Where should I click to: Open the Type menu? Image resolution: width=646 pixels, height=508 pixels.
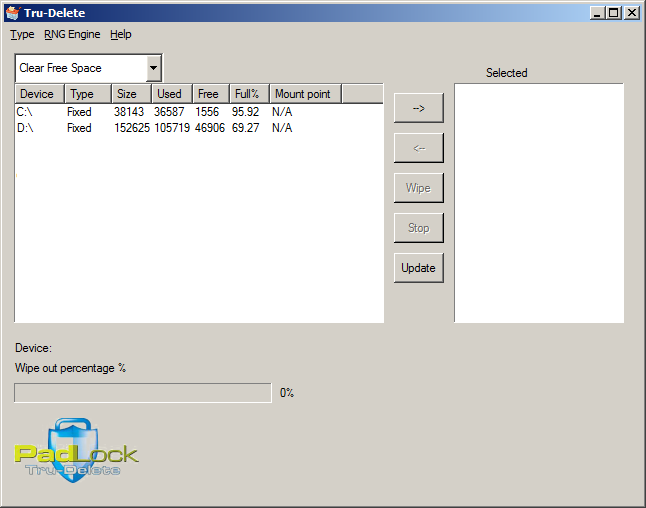coord(22,34)
